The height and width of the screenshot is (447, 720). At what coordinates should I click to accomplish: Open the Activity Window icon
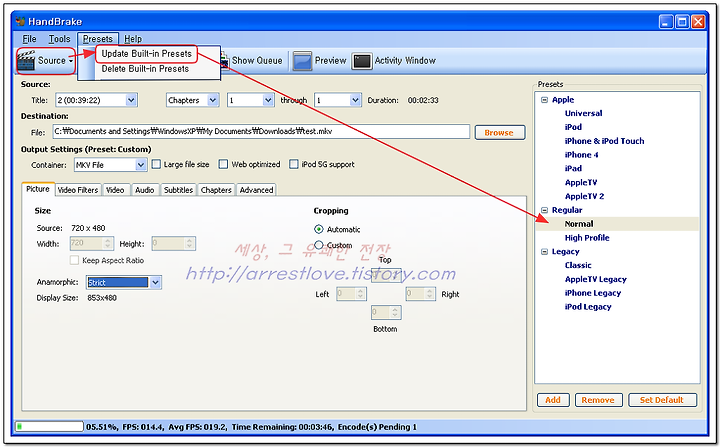click(361, 61)
